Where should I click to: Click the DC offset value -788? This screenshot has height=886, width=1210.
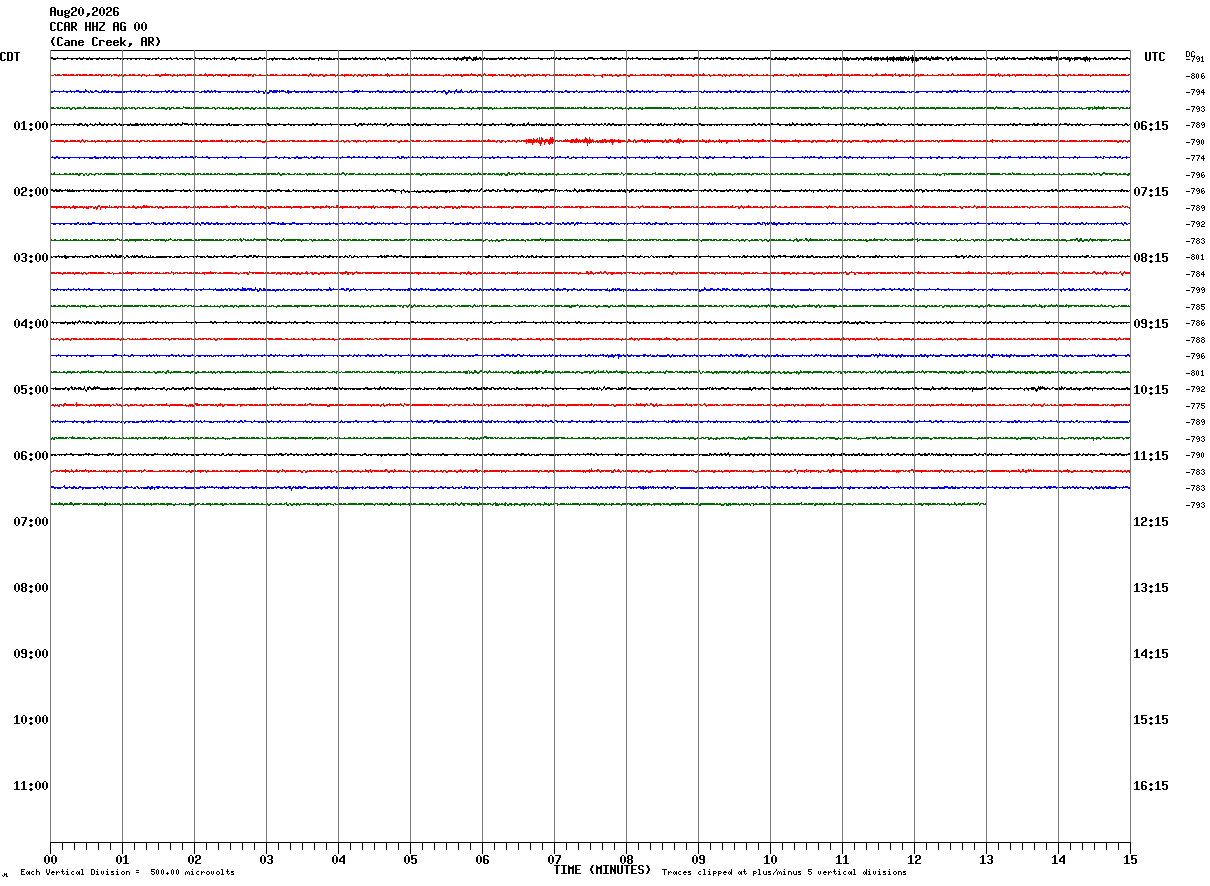1195,340
